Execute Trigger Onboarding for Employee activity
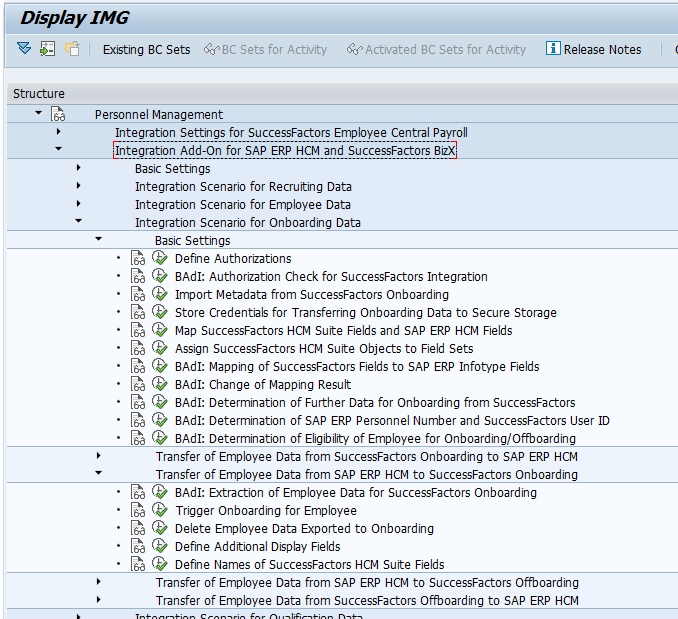The image size is (678, 619). coord(160,511)
